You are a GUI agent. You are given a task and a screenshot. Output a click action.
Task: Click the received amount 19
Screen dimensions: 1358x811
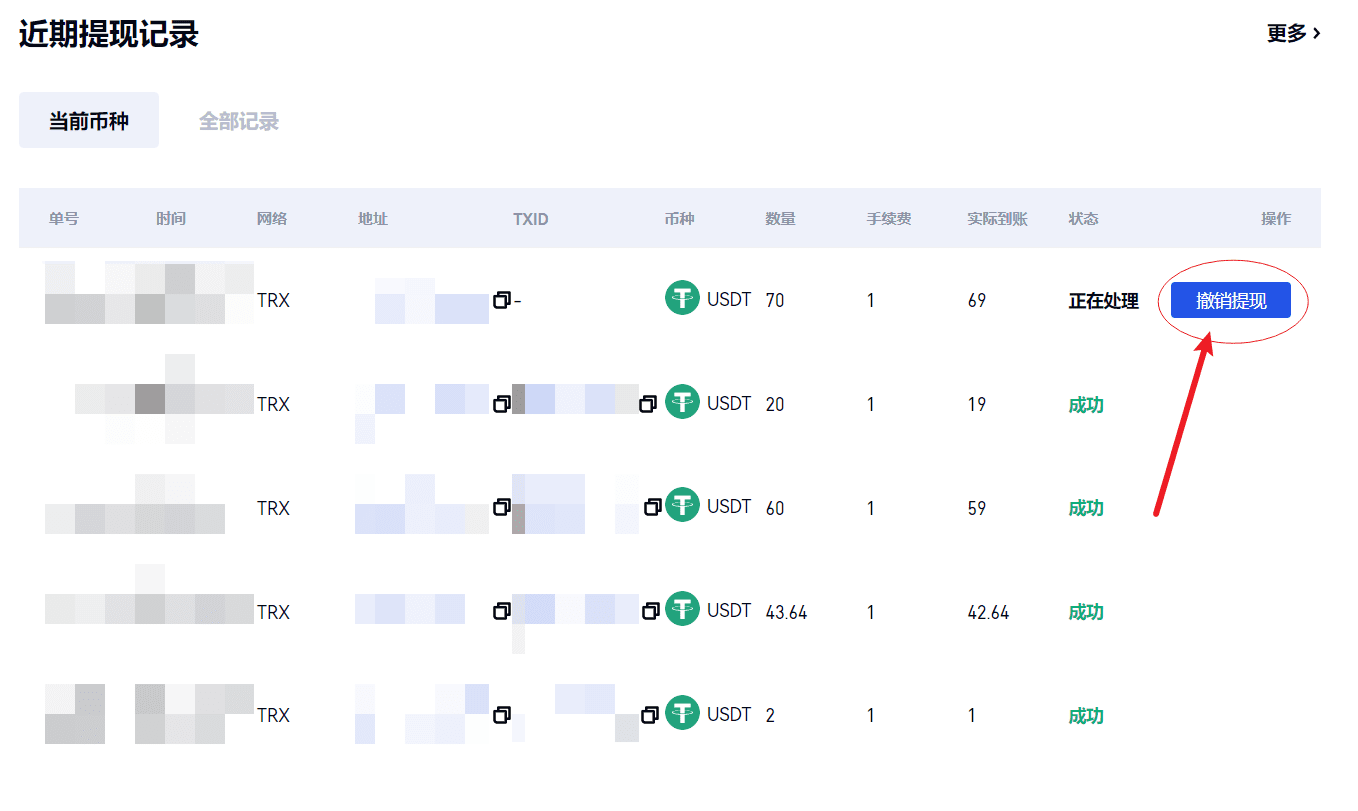(977, 404)
